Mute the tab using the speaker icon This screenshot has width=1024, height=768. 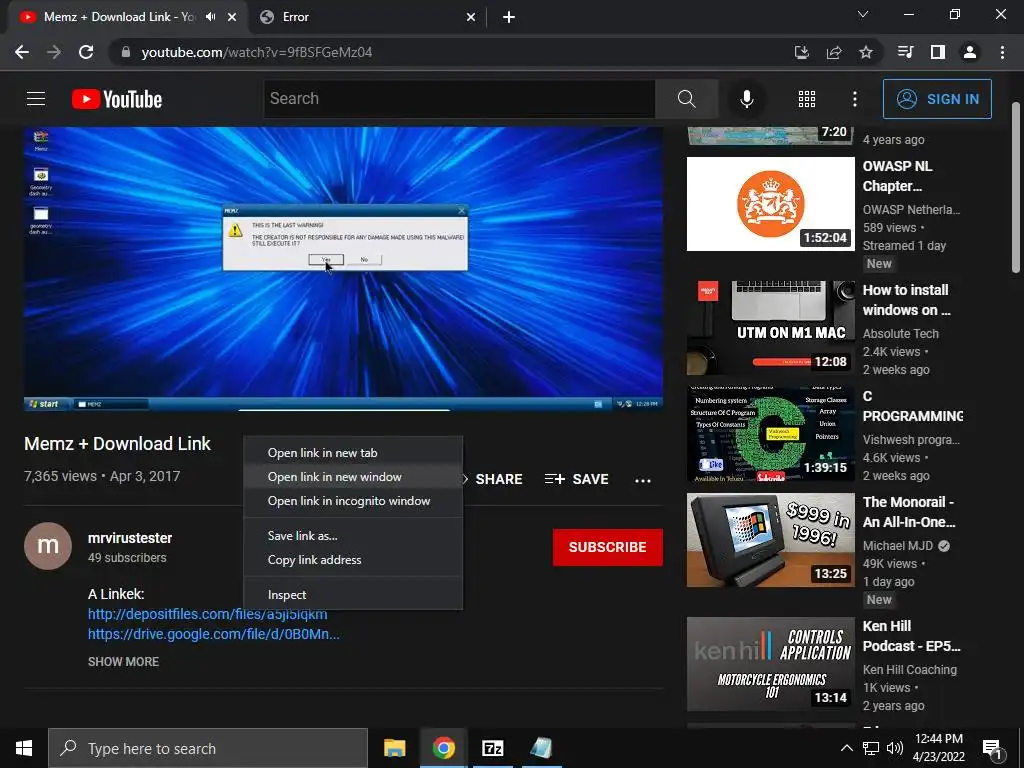click(210, 17)
